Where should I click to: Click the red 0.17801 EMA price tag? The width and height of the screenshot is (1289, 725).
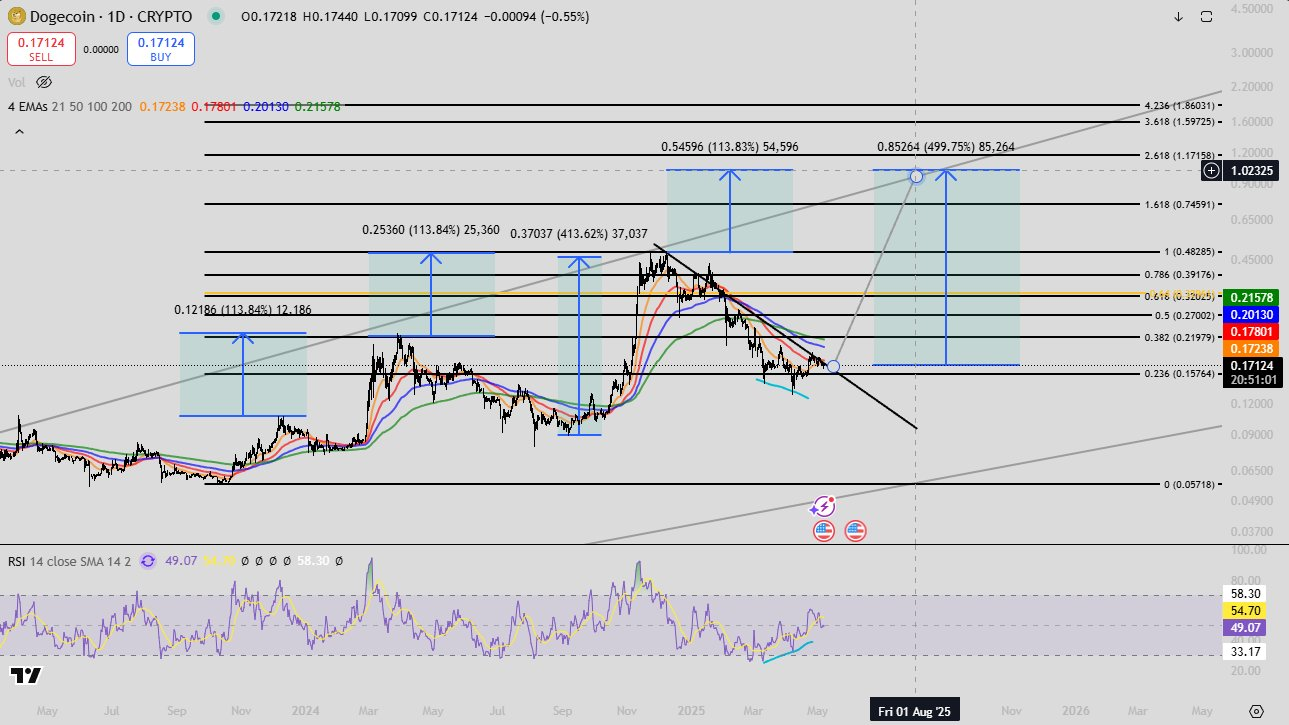1252,332
